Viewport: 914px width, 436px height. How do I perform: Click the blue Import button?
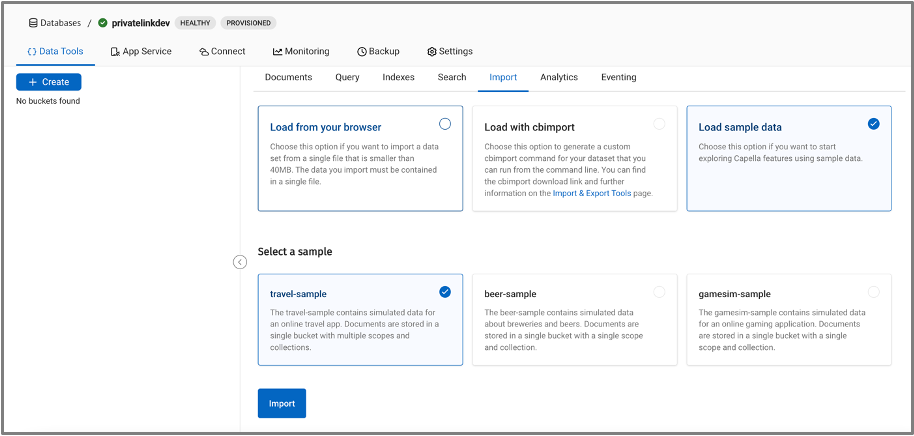click(282, 403)
